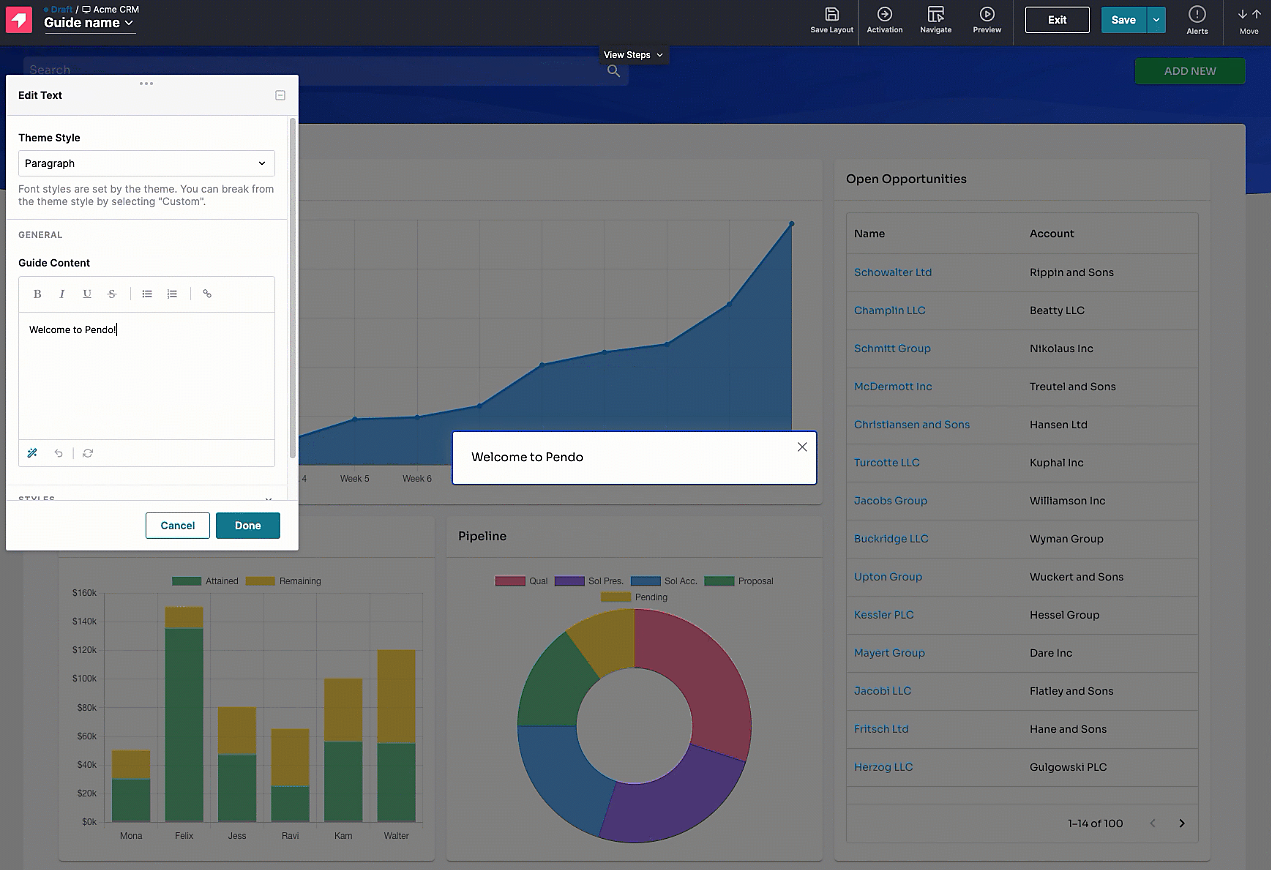
Task: Open the Kessler PLC opportunity
Action: (884, 615)
